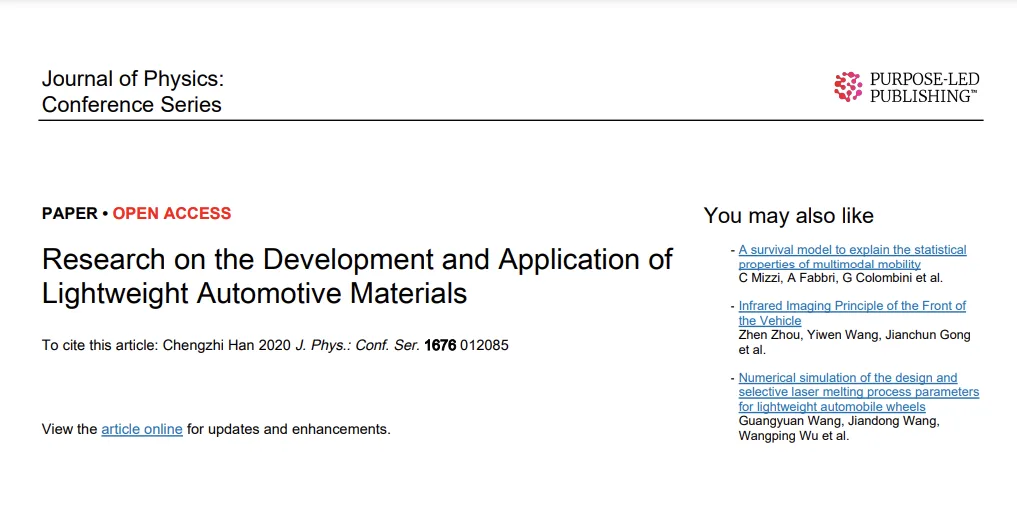Open 'Numerical simulation of the design' article link
Image resolution: width=1017 pixels, height=532 pixels.
tap(859, 392)
